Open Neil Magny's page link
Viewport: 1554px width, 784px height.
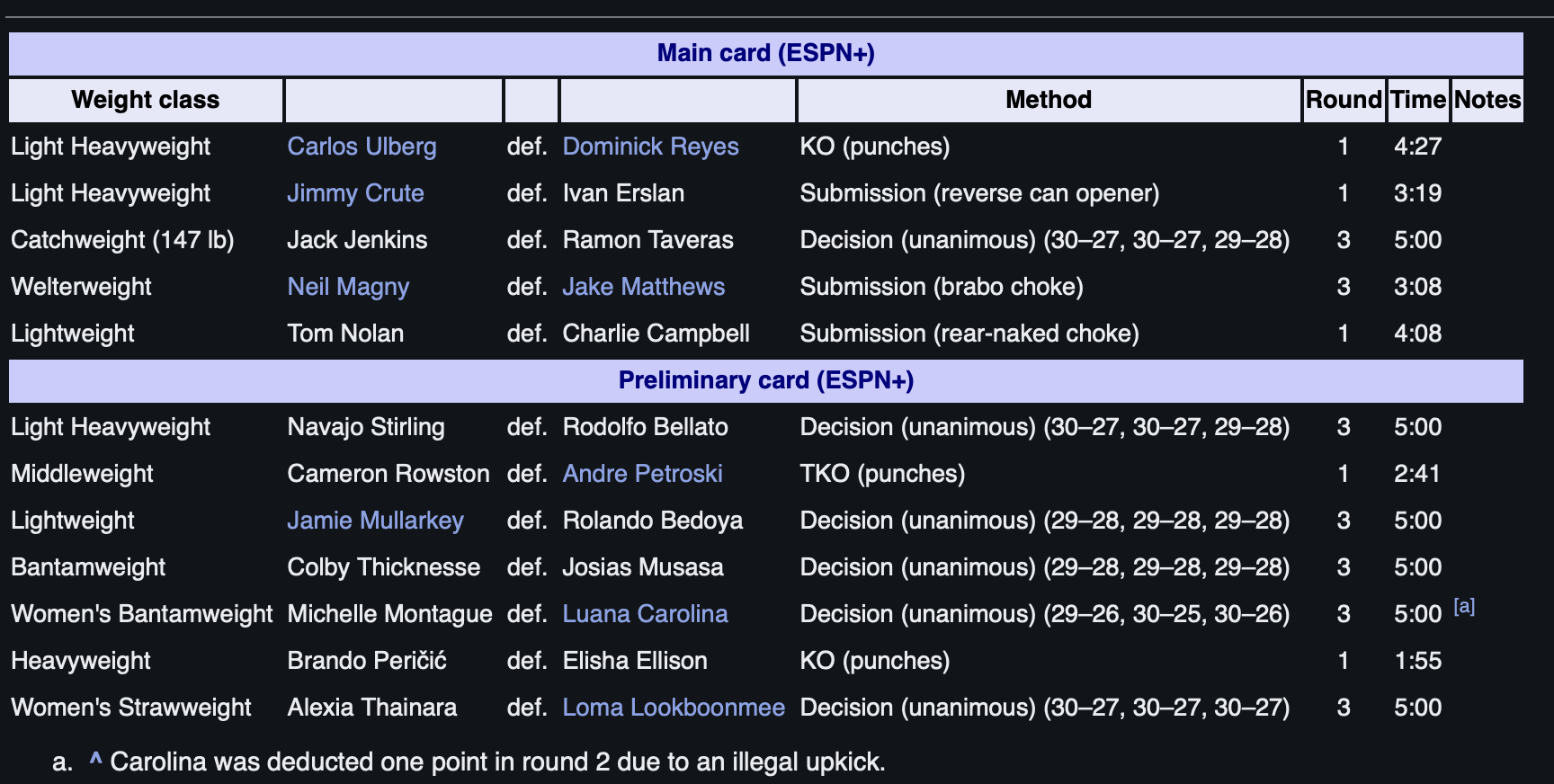(x=348, y=287)
